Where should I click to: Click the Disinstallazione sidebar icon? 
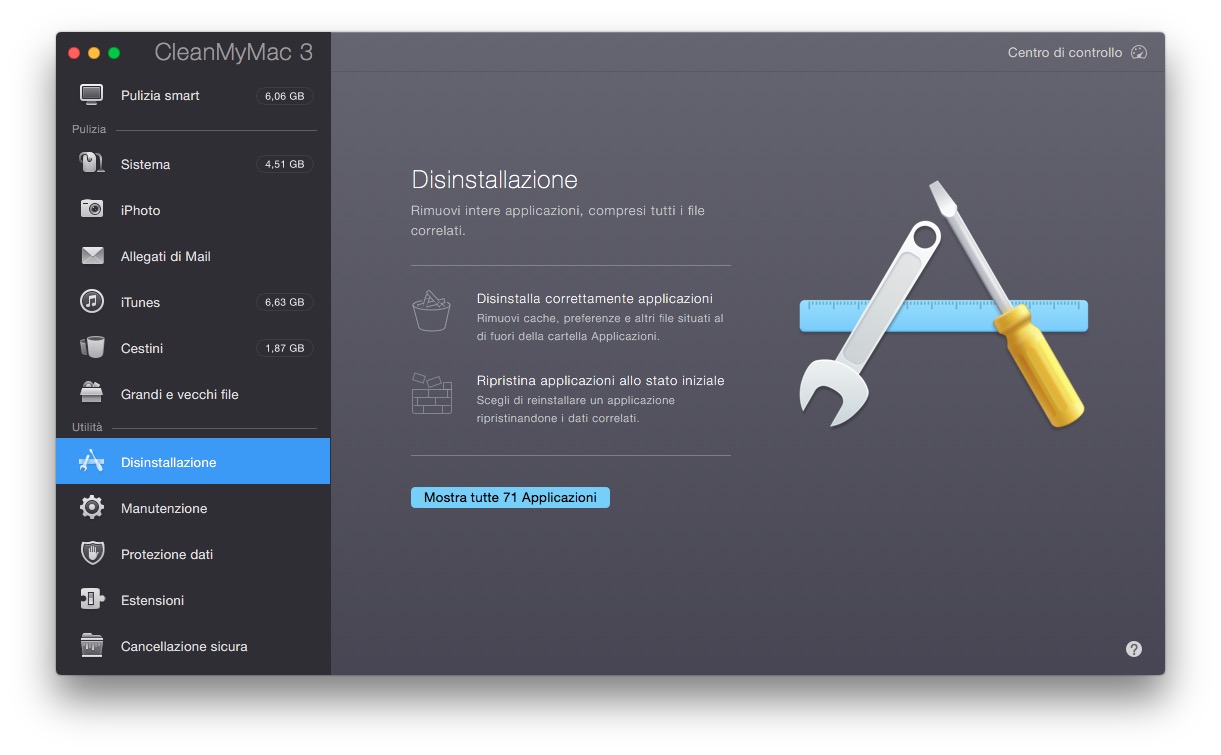pyautogui.click(x=92, y=461)
